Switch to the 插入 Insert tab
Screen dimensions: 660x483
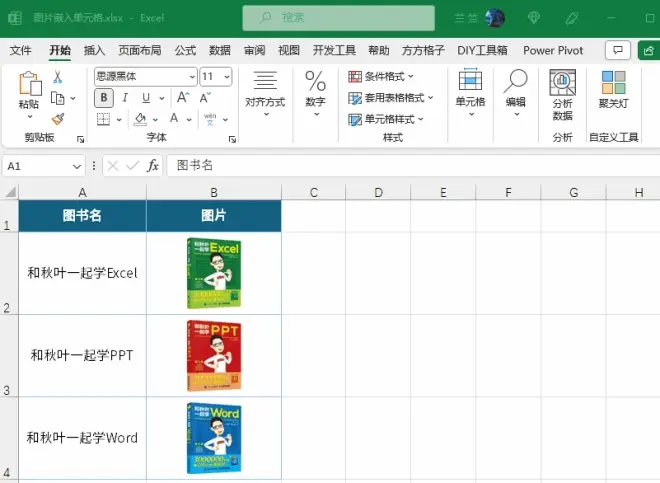(94, 50)
